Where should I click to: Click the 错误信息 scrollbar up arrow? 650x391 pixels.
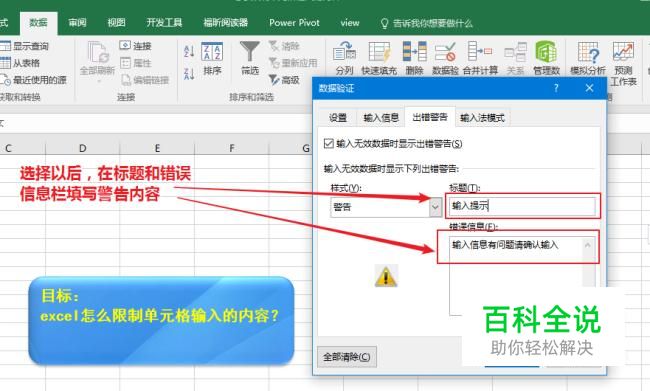(x=587, y=245)
